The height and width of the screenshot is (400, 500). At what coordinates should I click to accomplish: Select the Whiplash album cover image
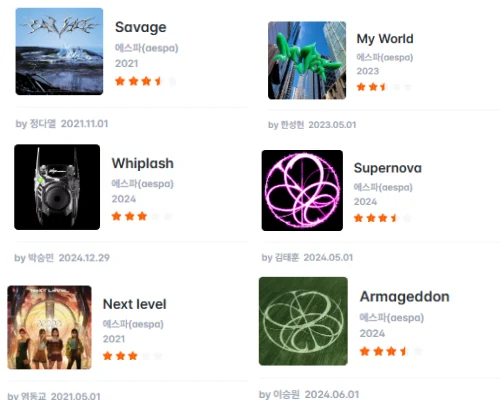tap(57, 187)
